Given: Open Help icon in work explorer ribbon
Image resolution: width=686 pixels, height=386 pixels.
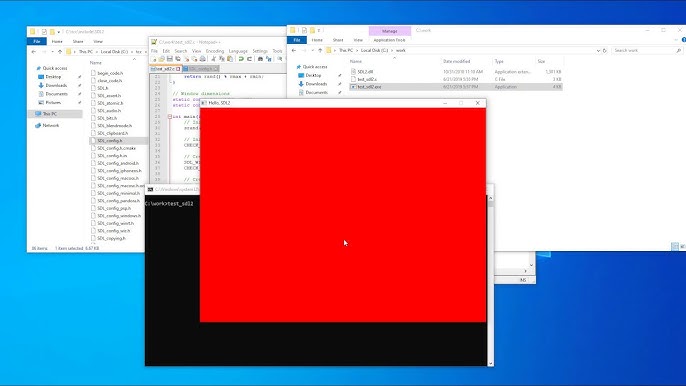Looking at the screenshot, I should pyautogui.click(x=683, y=40).
